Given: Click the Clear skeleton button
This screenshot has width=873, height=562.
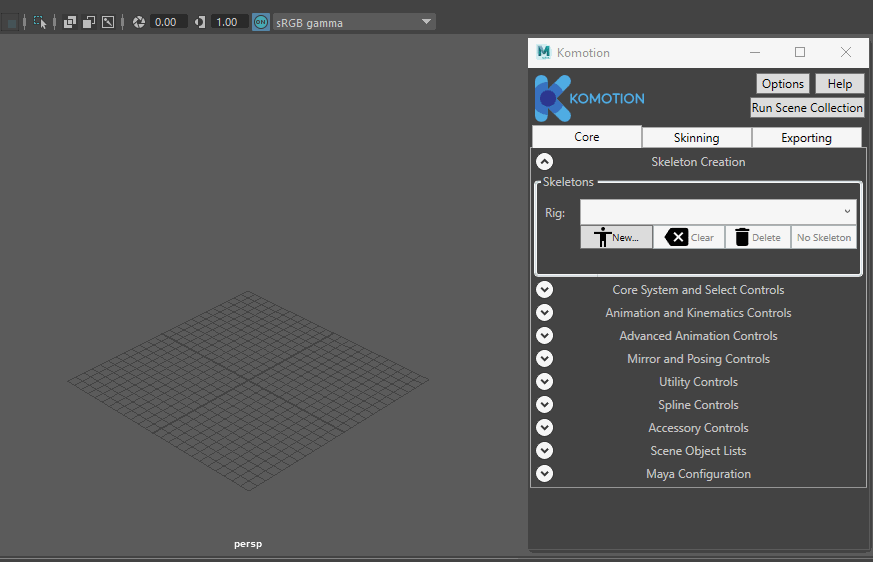Looking at the screenshot, I should tap(689, 237).
